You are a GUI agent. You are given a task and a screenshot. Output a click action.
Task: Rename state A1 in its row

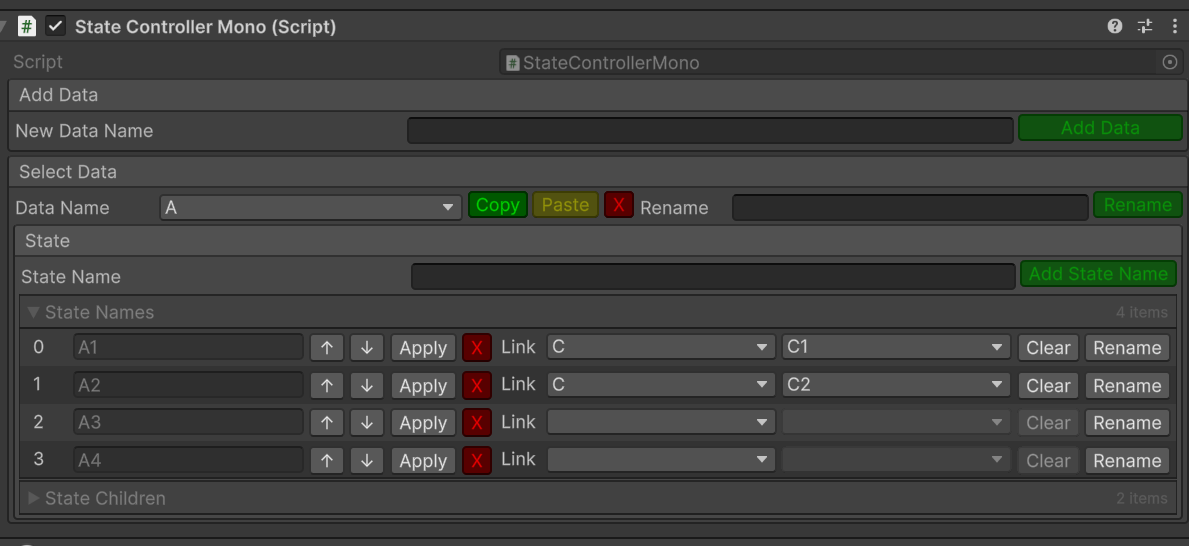pos(1127,348)
